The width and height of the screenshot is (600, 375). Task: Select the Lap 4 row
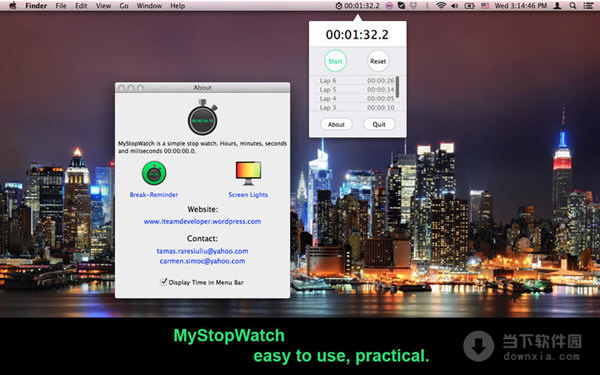pos(357,98)
